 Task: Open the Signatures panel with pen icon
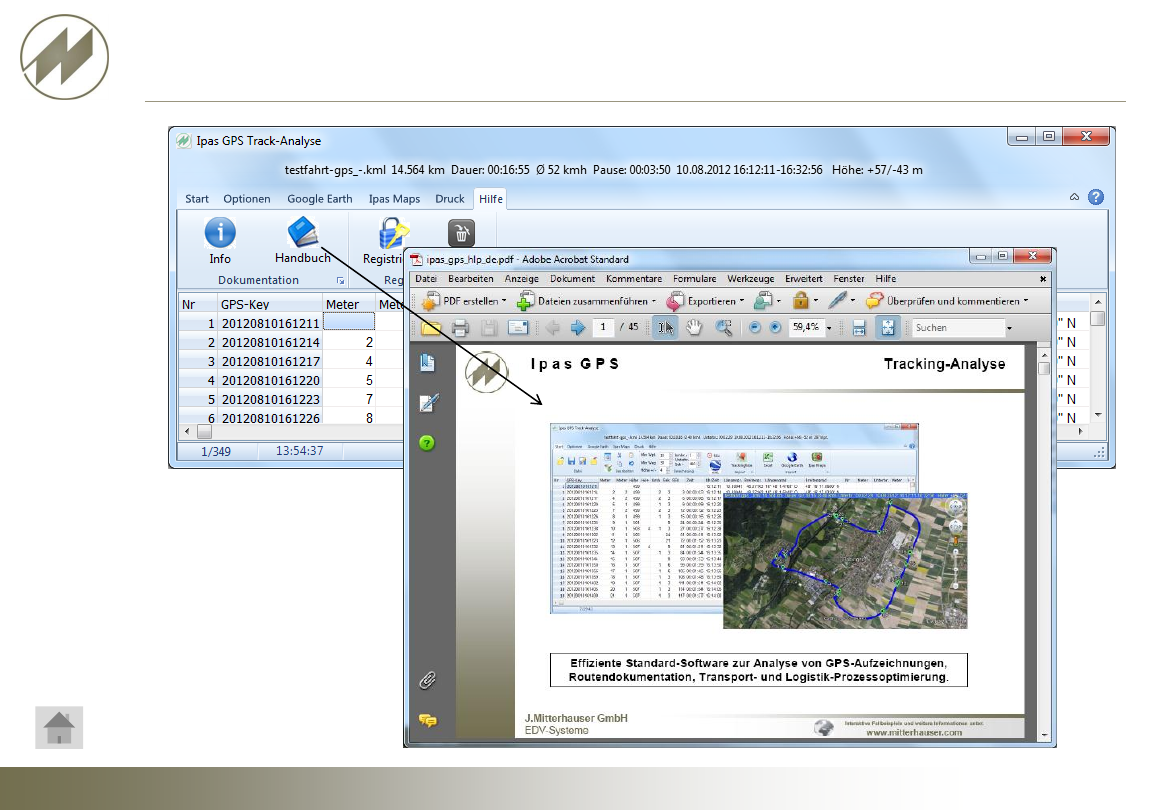click(428, 404)
